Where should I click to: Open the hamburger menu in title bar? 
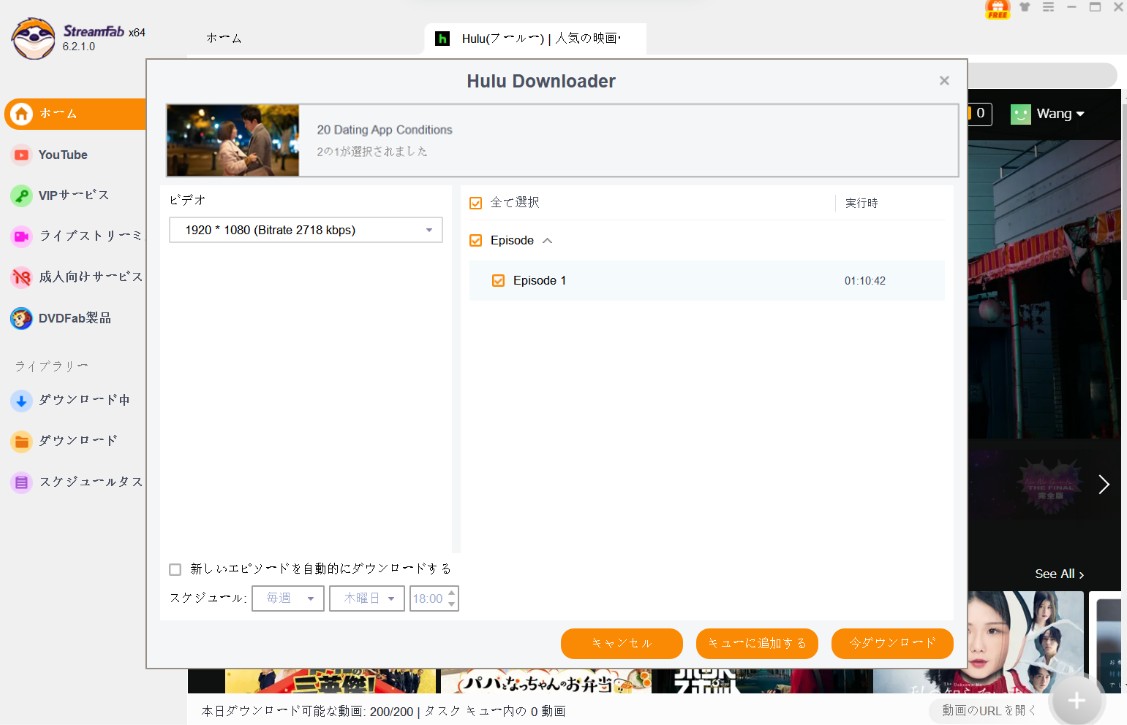[x=1049, y=7]
